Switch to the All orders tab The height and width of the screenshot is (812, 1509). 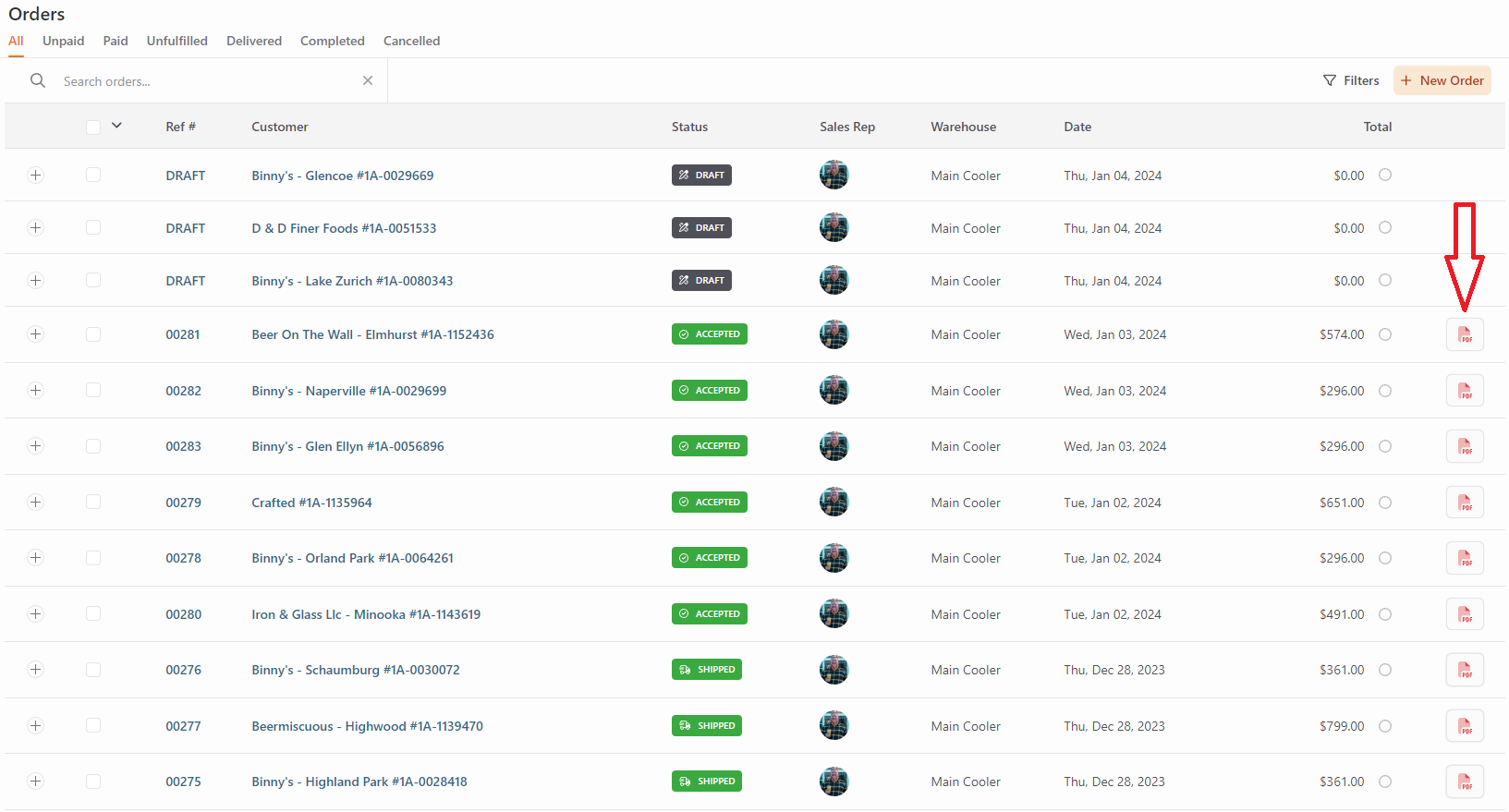click(x=16, y=41)
